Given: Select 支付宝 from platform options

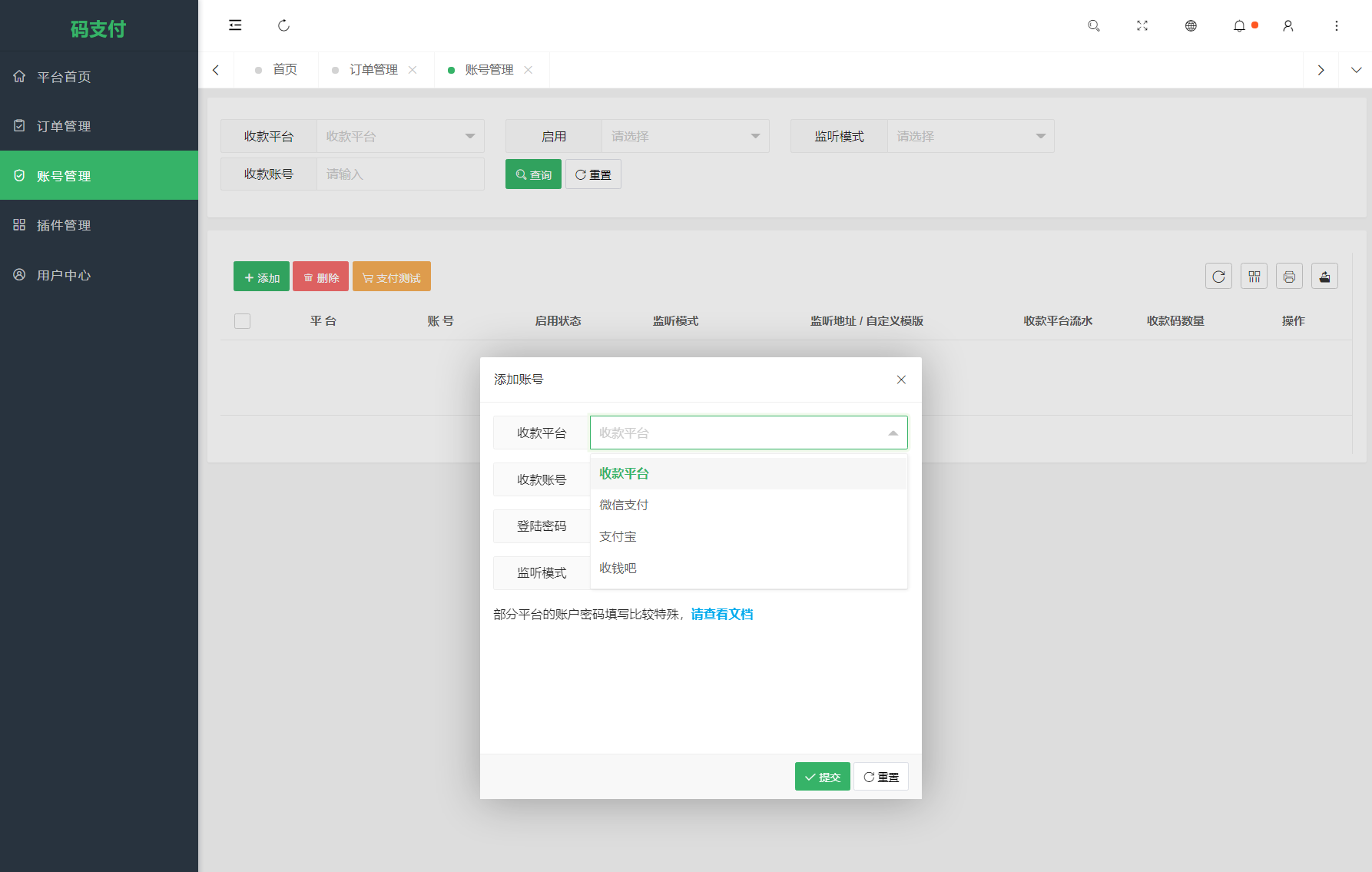Looking at the screenshot, I should tap(618, 536).
